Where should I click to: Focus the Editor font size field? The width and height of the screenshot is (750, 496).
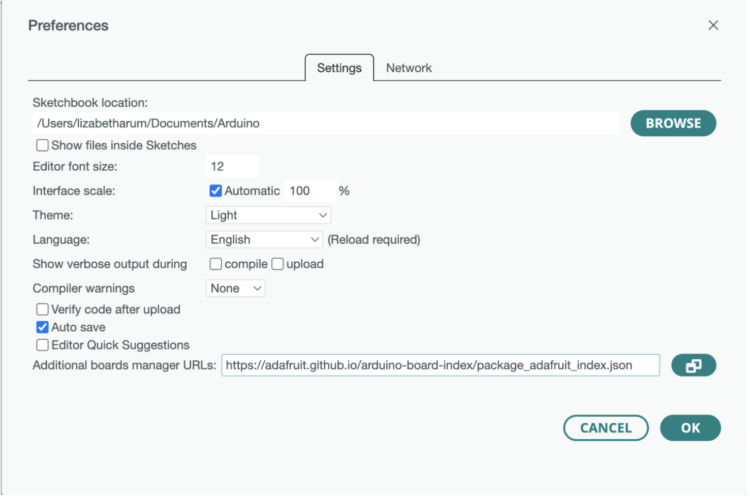[232, 166]
